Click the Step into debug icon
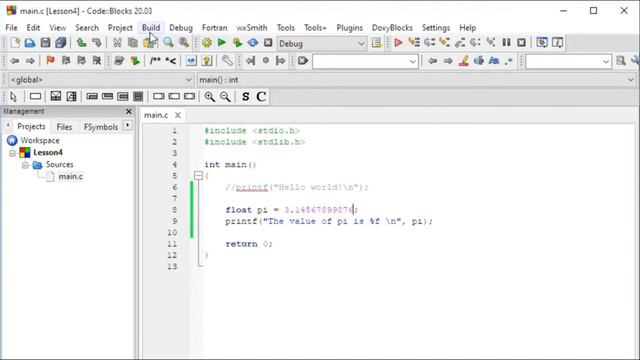This screenshot has height=360, width=640. tap(444, 43)
